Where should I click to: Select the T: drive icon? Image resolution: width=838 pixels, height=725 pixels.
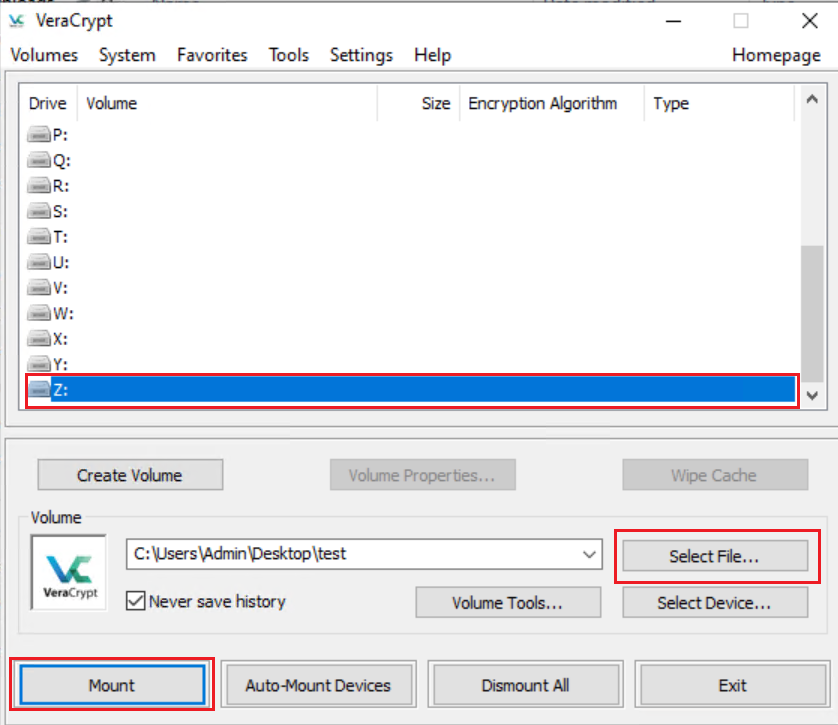click(39, 237)
